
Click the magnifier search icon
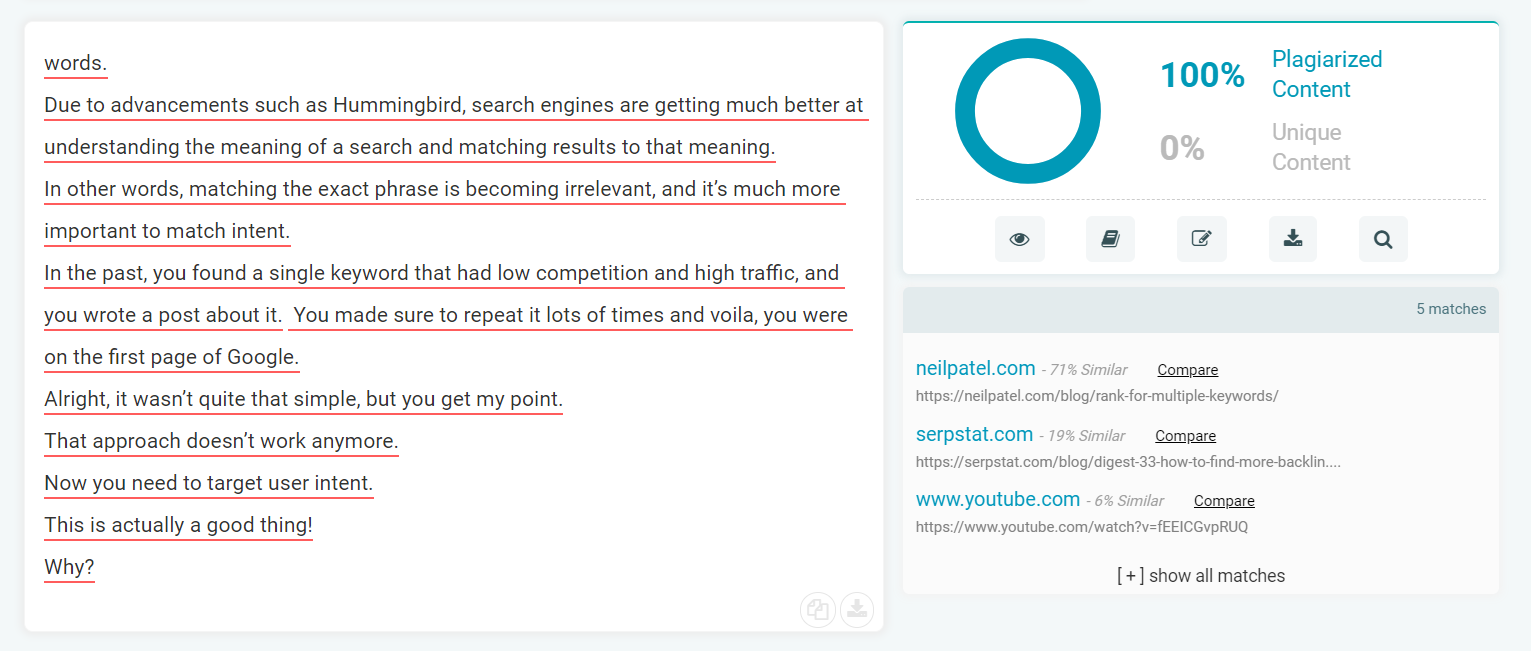coord(1383,239)
